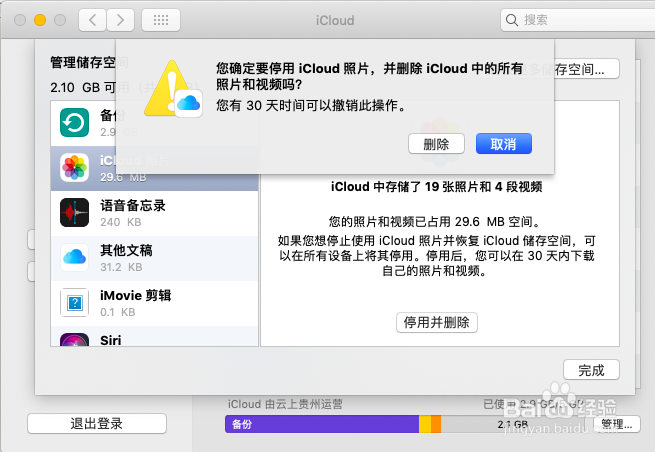Show all preferences grid icon
This screenshot has height=452, width=655.
pyautogui.click(x=161, y=20)
